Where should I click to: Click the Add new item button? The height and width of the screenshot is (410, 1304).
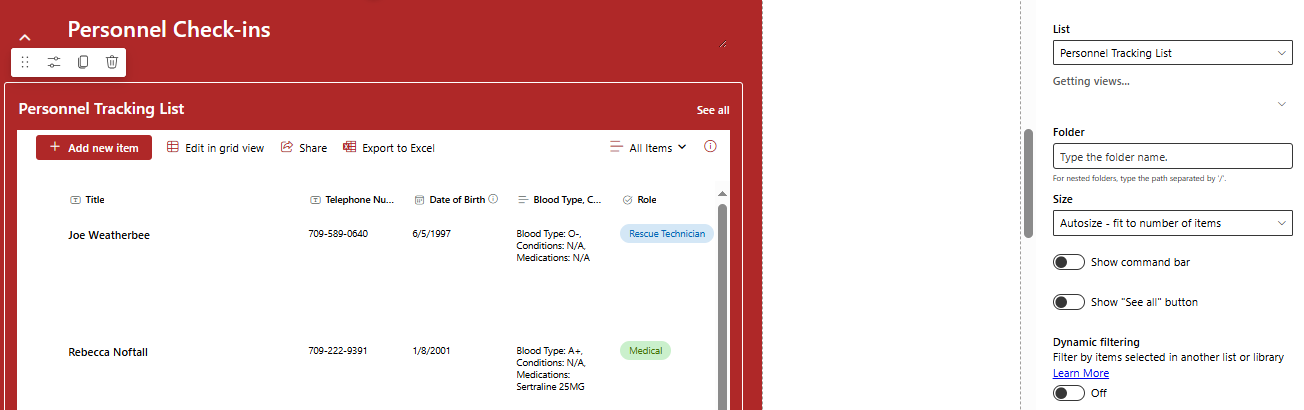pos(94,147)
